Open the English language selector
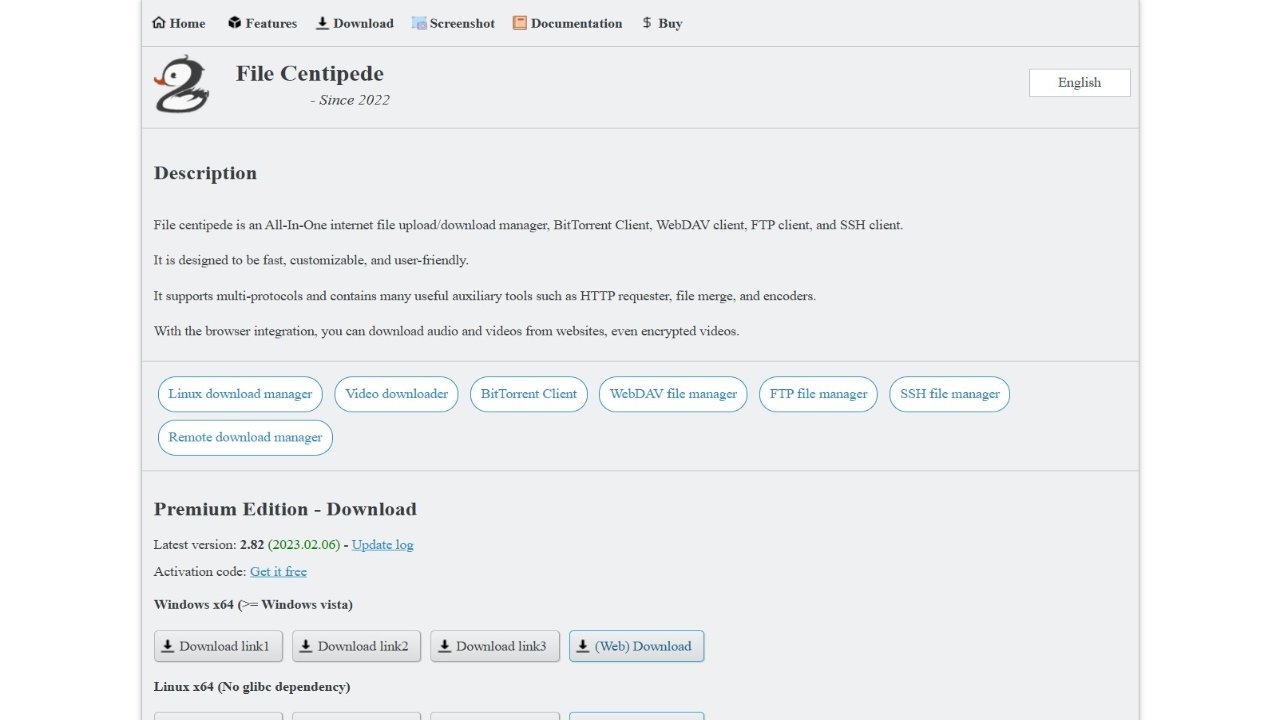The width and height of the screenshot is (1280, 720). click(1080, 83)
